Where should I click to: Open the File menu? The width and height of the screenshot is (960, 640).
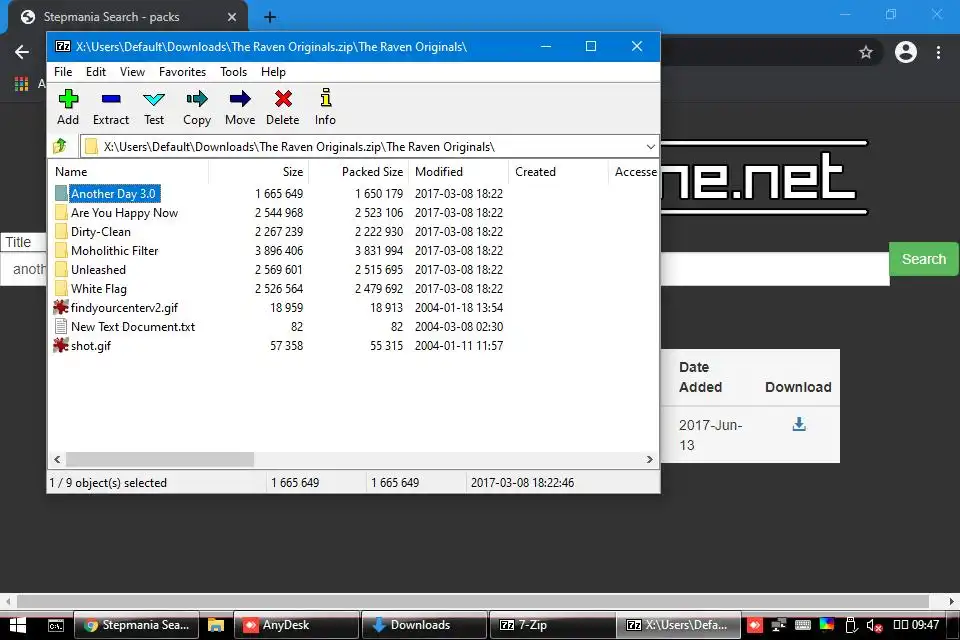click(x=63, y=72)
